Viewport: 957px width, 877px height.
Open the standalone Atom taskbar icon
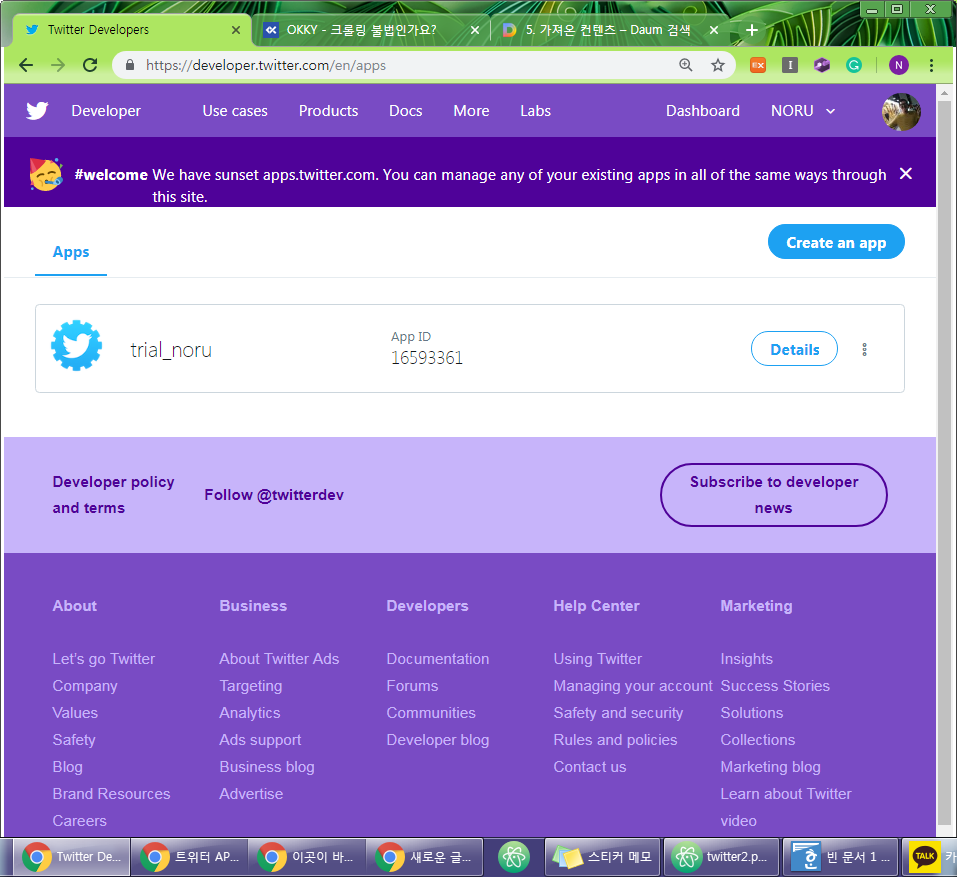point(513,857)
